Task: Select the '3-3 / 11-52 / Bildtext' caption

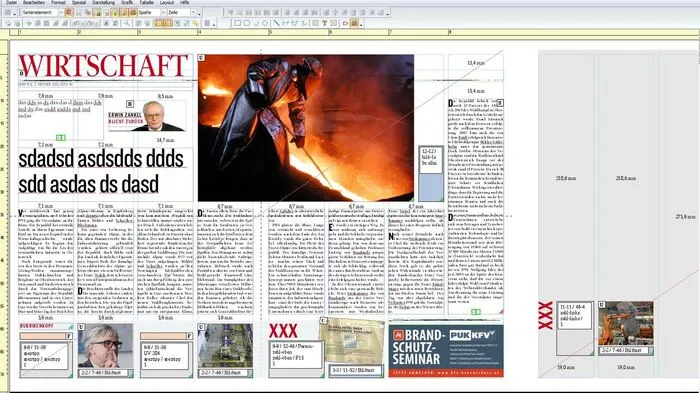Action: 356,370
